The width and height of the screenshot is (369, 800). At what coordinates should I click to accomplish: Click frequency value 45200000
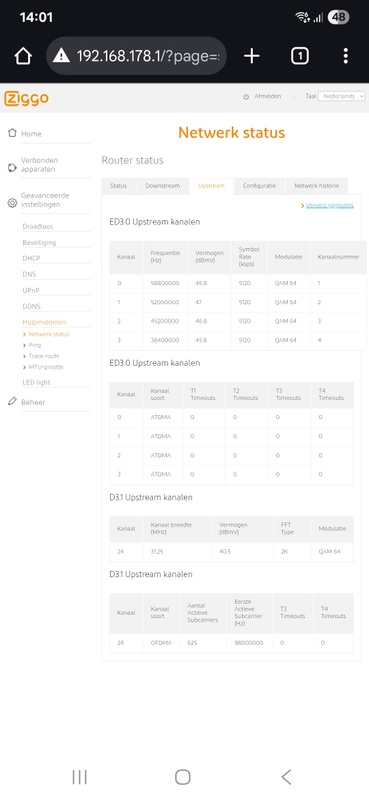pyautogui.click(x=165, y=321)
